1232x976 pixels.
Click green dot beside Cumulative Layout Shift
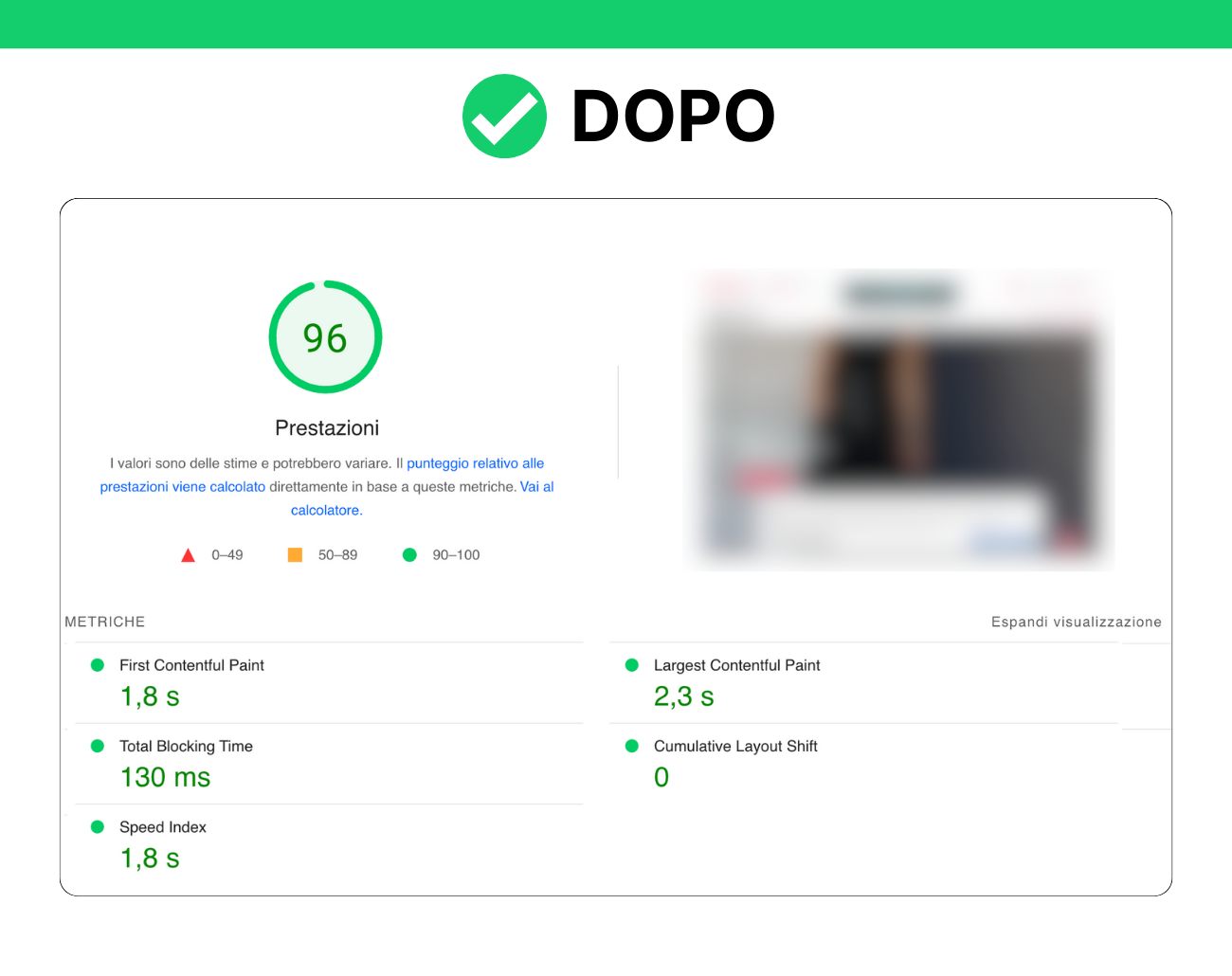pos(632,746)
